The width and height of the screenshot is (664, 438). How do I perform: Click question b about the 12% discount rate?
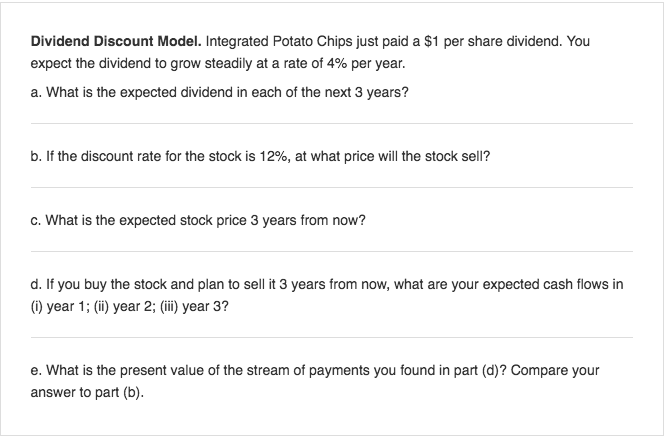(260, 156)
